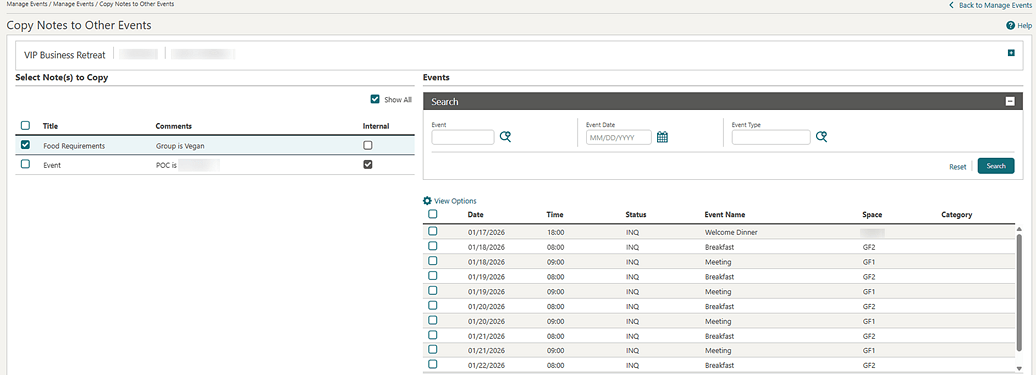Click the View Options gear icon
This screenshot has width=1036, height=375.
coord(427,201)
